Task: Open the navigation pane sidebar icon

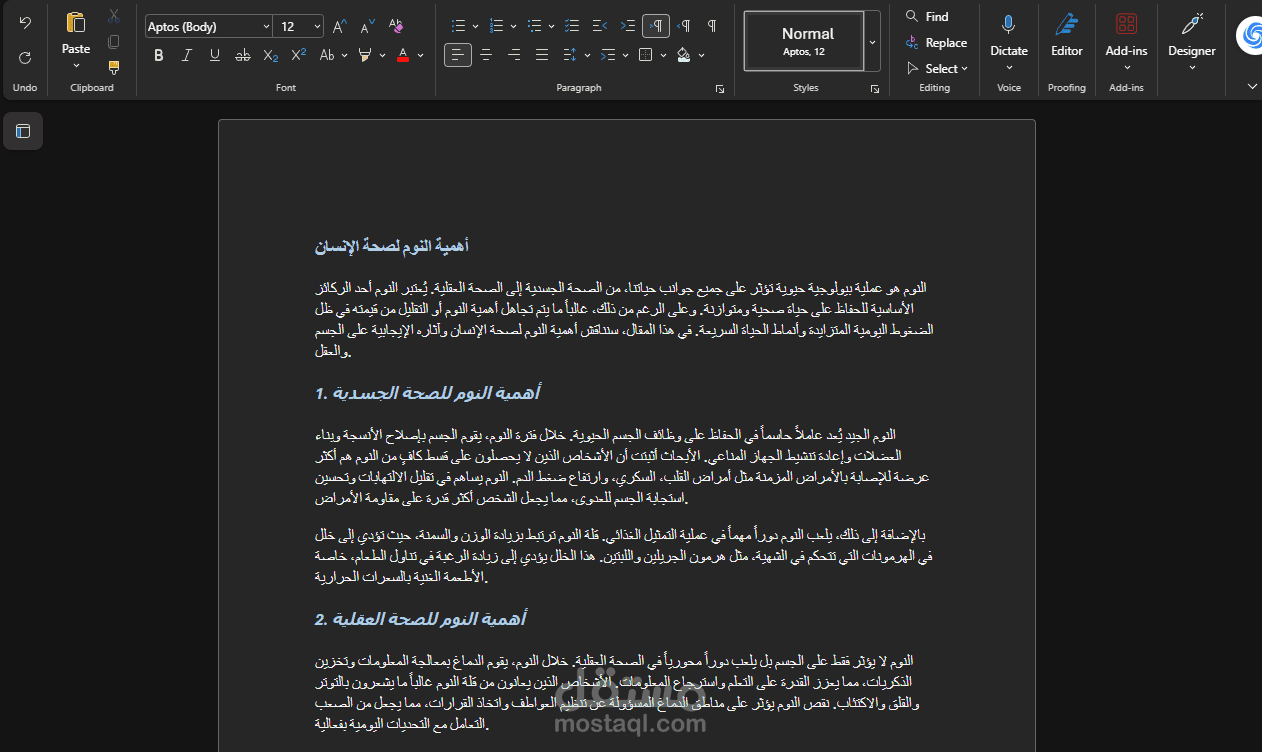Action: tap(23, 131)
